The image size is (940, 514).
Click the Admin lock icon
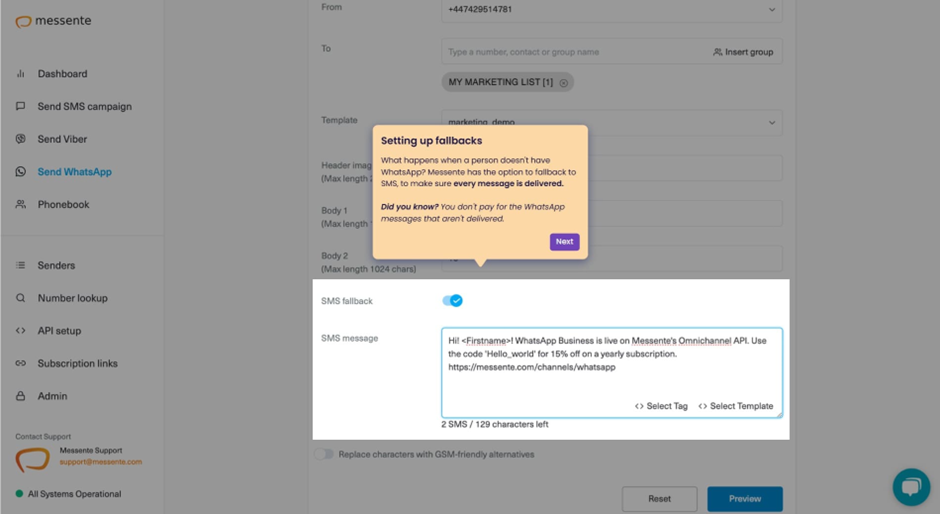[x=20, y=396]
